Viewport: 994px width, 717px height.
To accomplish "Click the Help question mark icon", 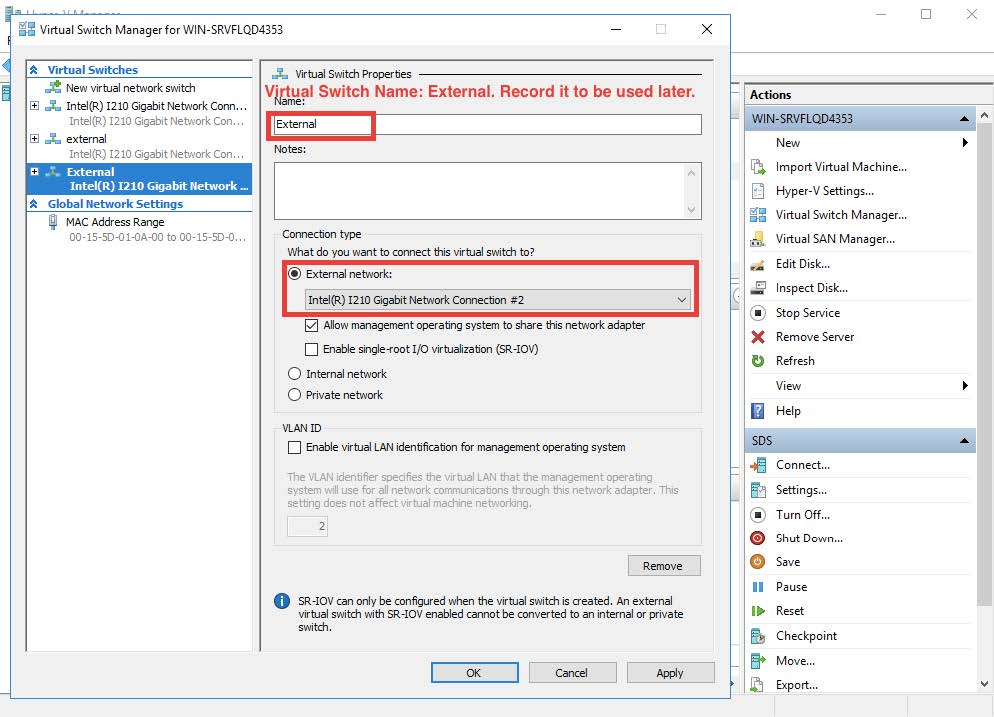I will pos(758,411).
